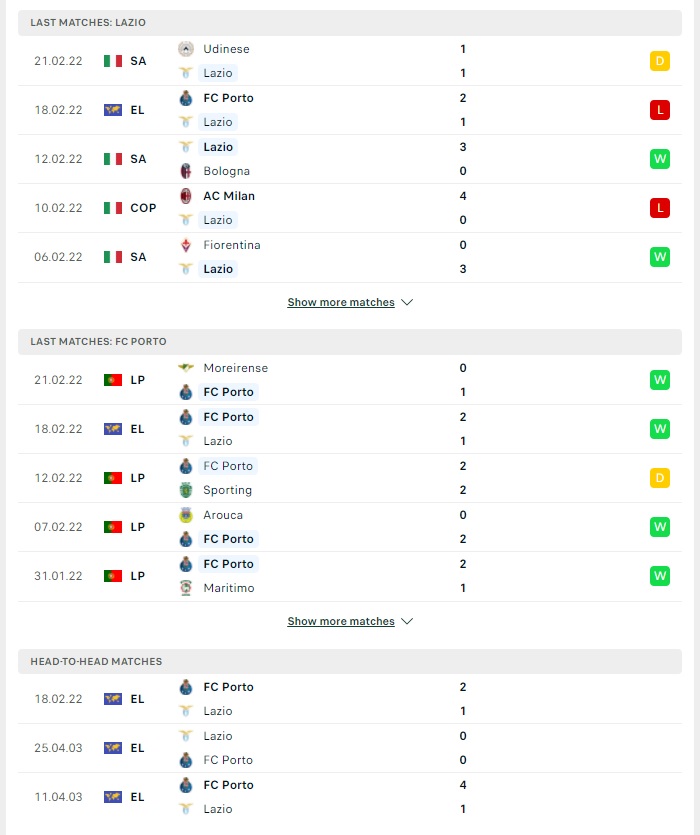This screenshot has width=700, height=835.
Task: Click the Italian flag beside COP
Action: coord(112,208)
